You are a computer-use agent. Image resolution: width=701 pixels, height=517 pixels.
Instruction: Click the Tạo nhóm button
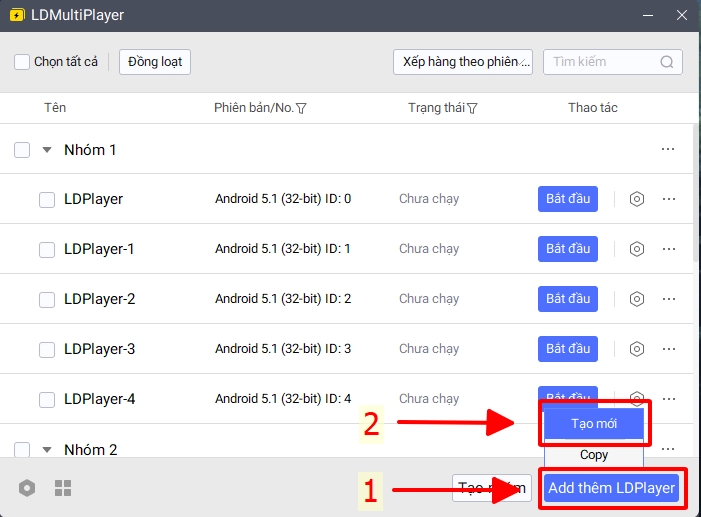[492, 488]
